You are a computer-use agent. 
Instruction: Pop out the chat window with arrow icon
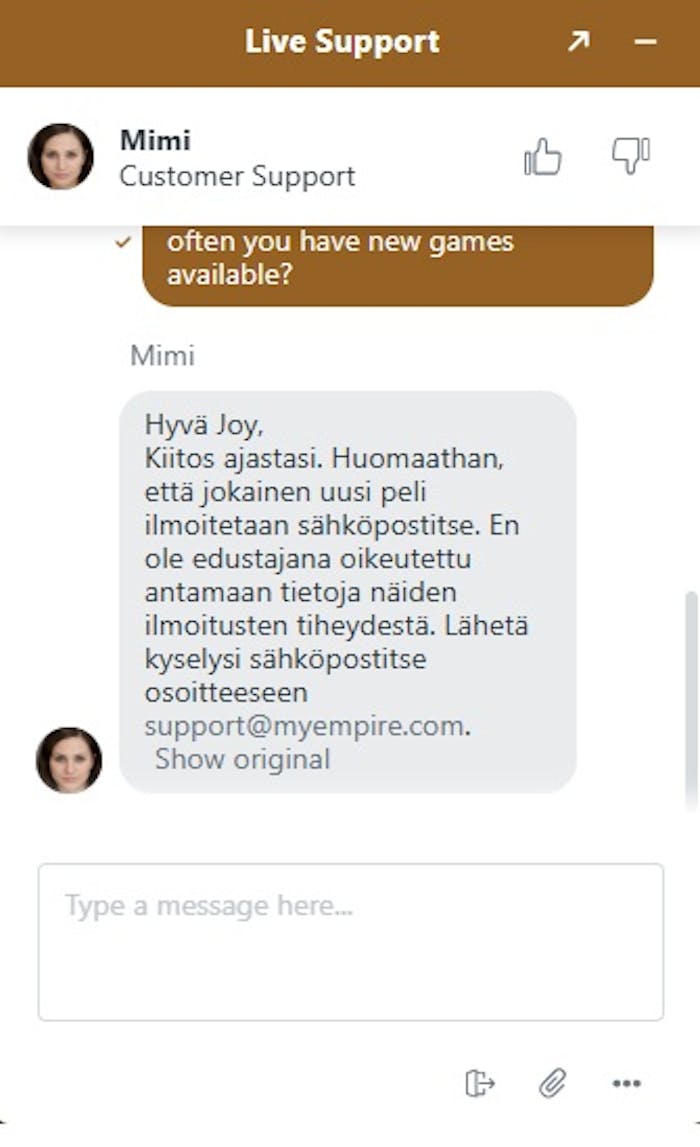pyautogui.click(x=579, y=41)
